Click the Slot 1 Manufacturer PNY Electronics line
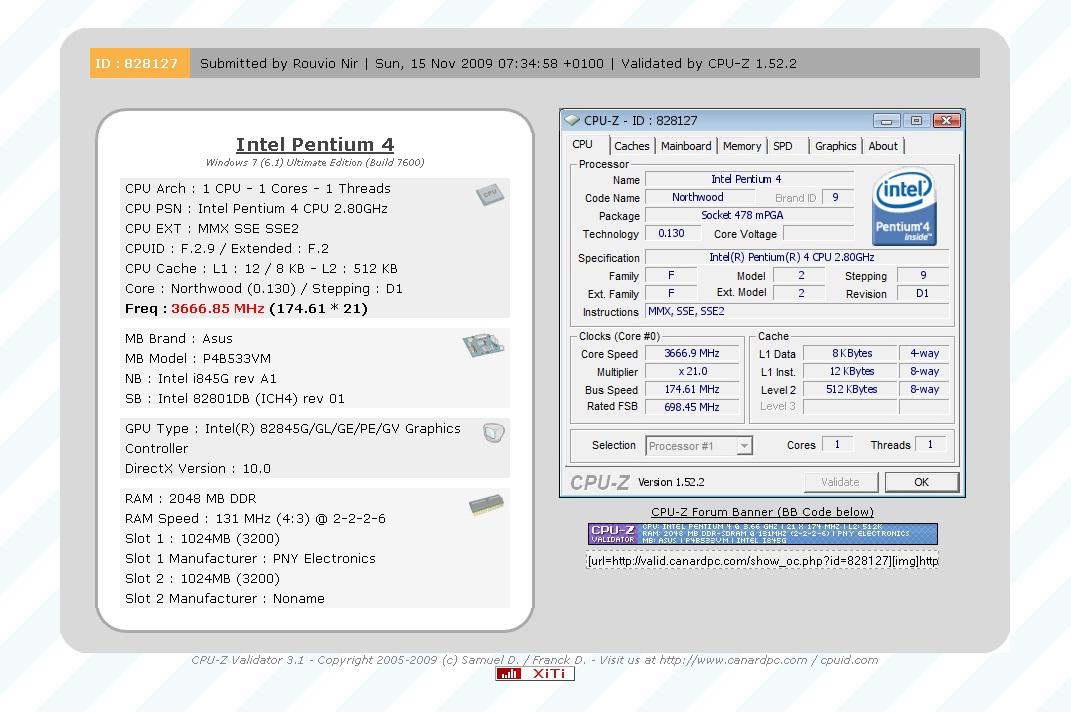This screenshot has width=1071, height=712. [x=250, y=558]
